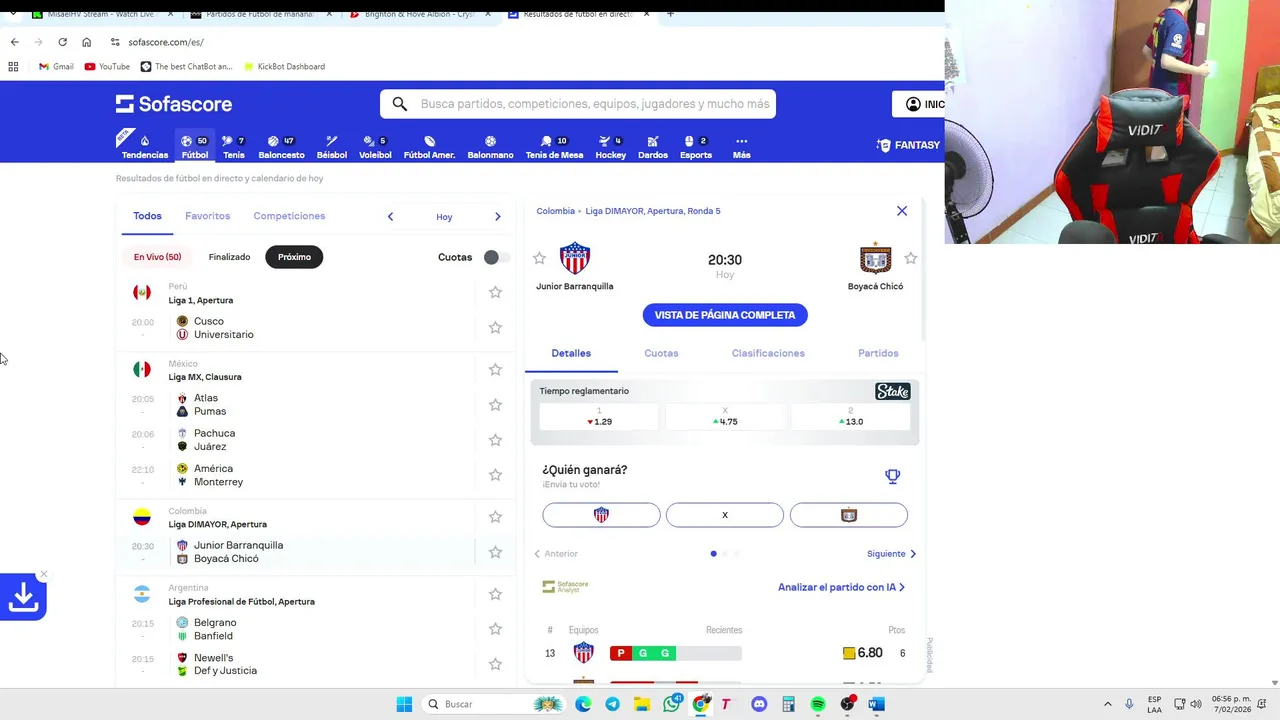The image size is (1280, 720).
Task: Open the Voleibol sport section
Action: point(375,147)
